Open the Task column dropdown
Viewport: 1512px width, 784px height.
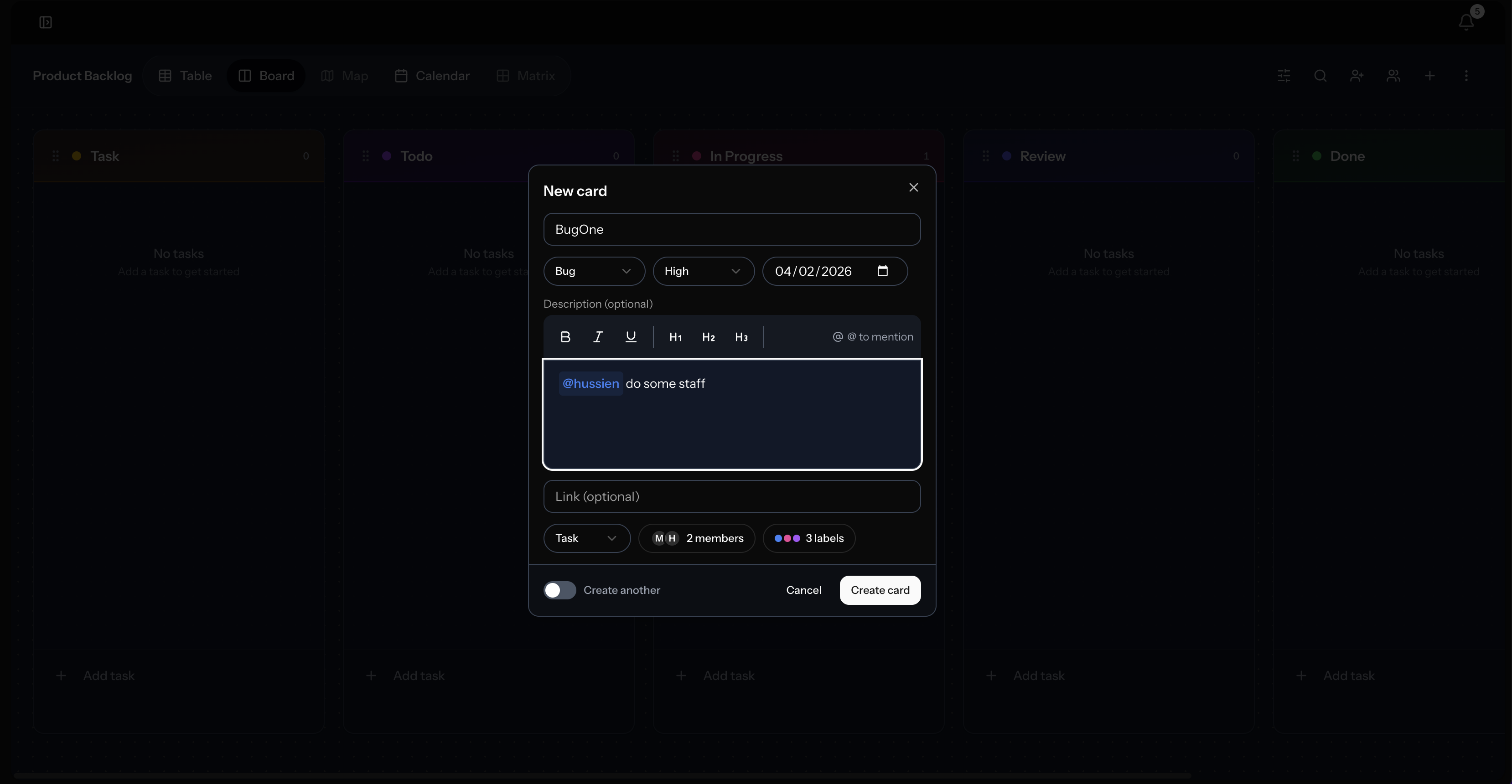(586, 538)
